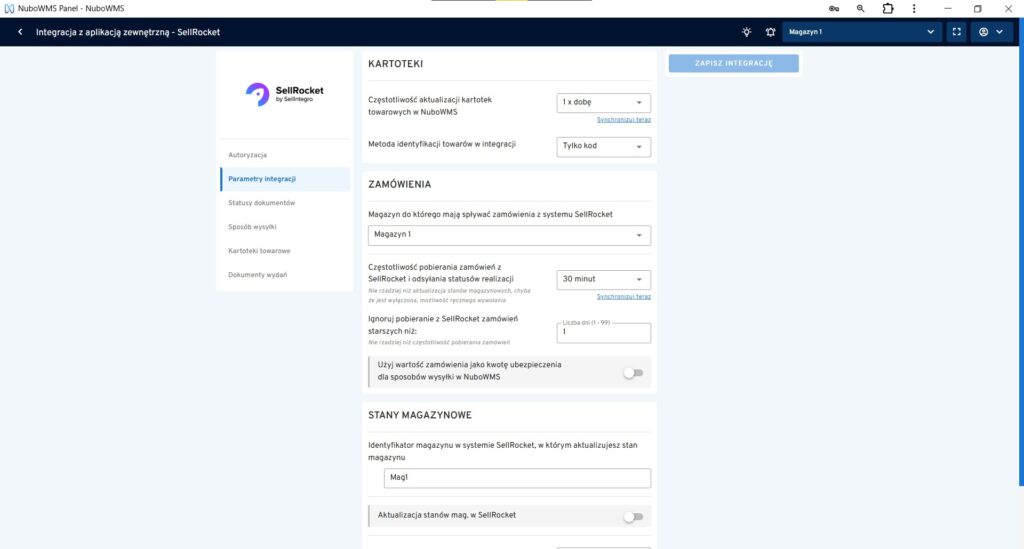Image resolution: width=1024 pixels, height=549 pixels.
Task: Open the notifications bell
Action: tap(770, 32)
